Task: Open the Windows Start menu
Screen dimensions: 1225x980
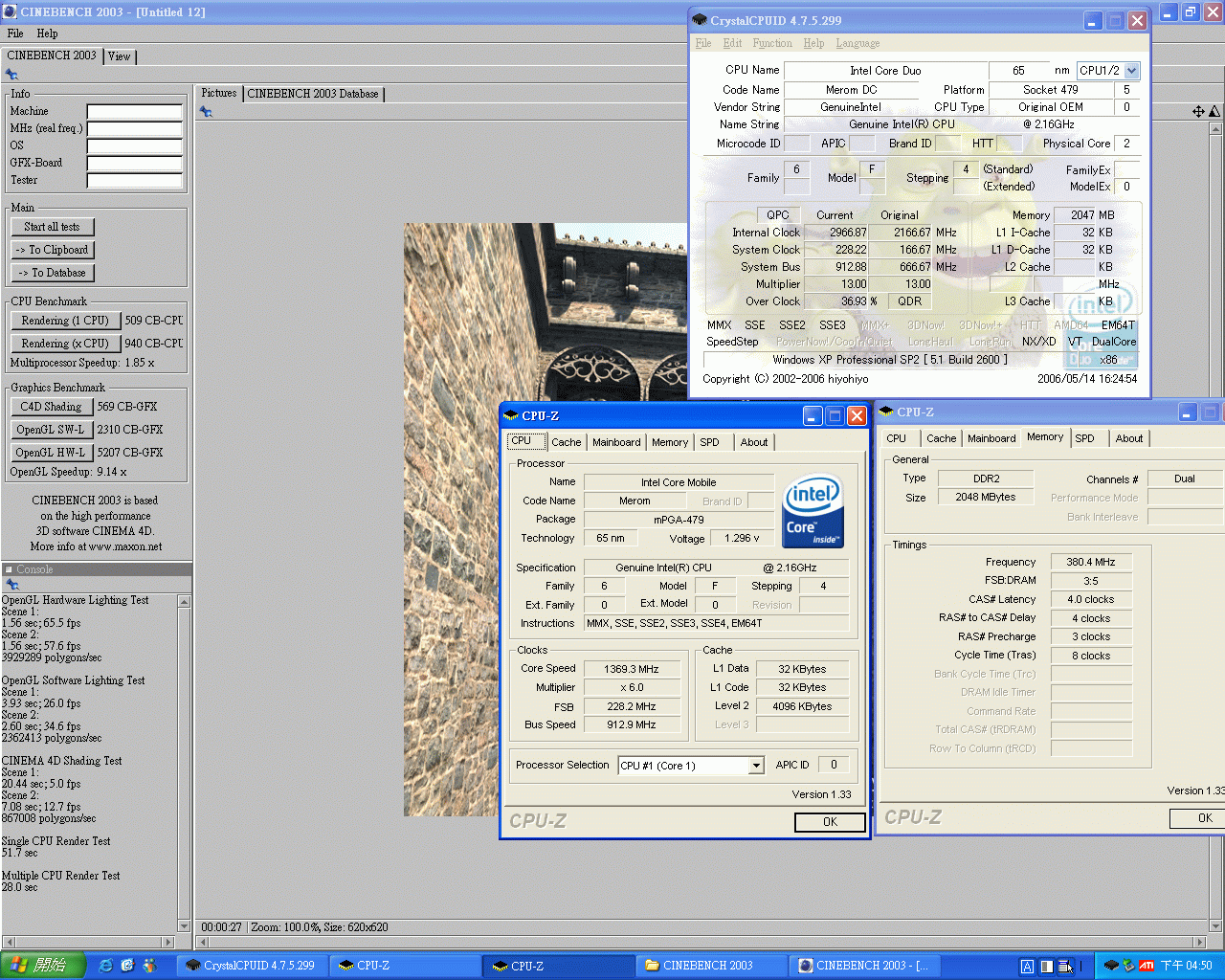Action: (x=43, y=966)
